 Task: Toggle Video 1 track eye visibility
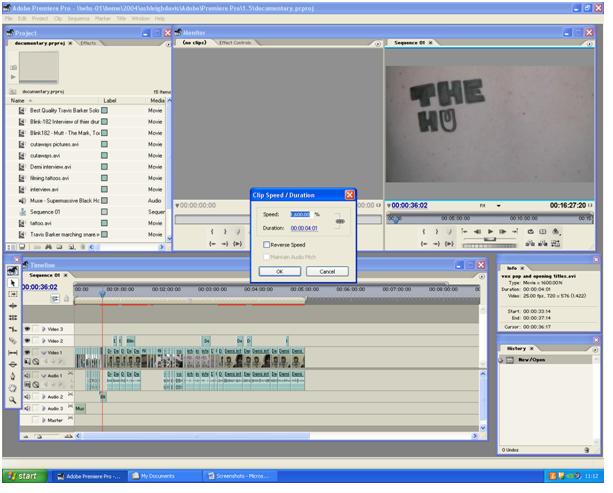coord(27,352)
